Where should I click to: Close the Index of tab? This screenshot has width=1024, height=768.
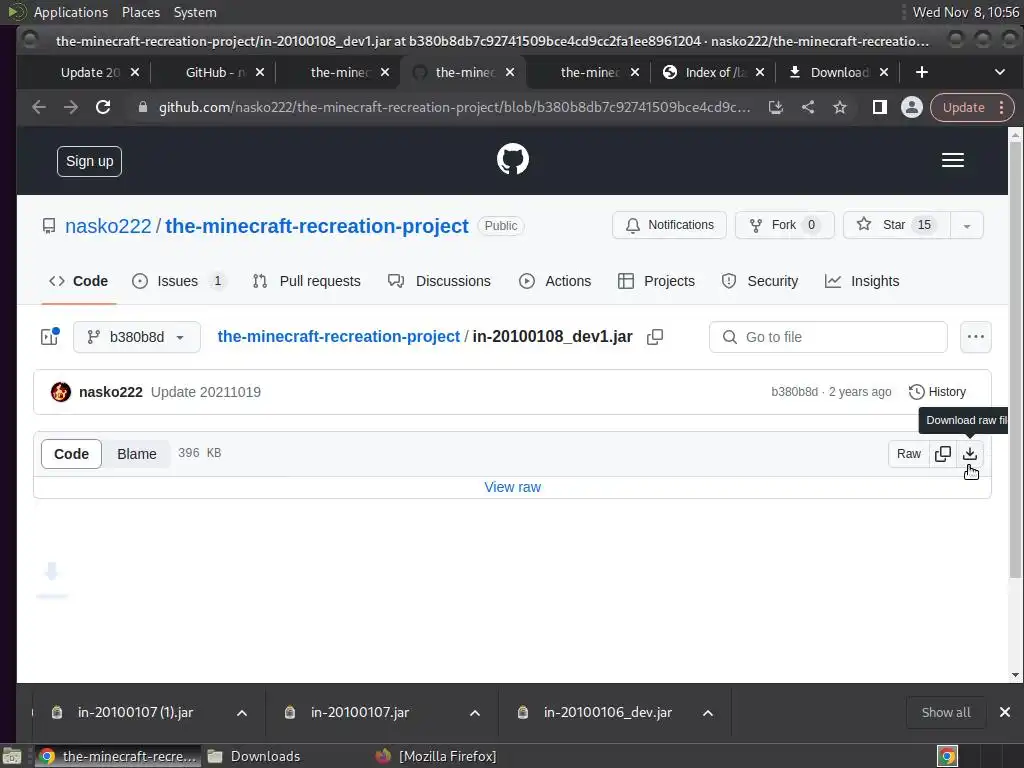coord(760,72)
